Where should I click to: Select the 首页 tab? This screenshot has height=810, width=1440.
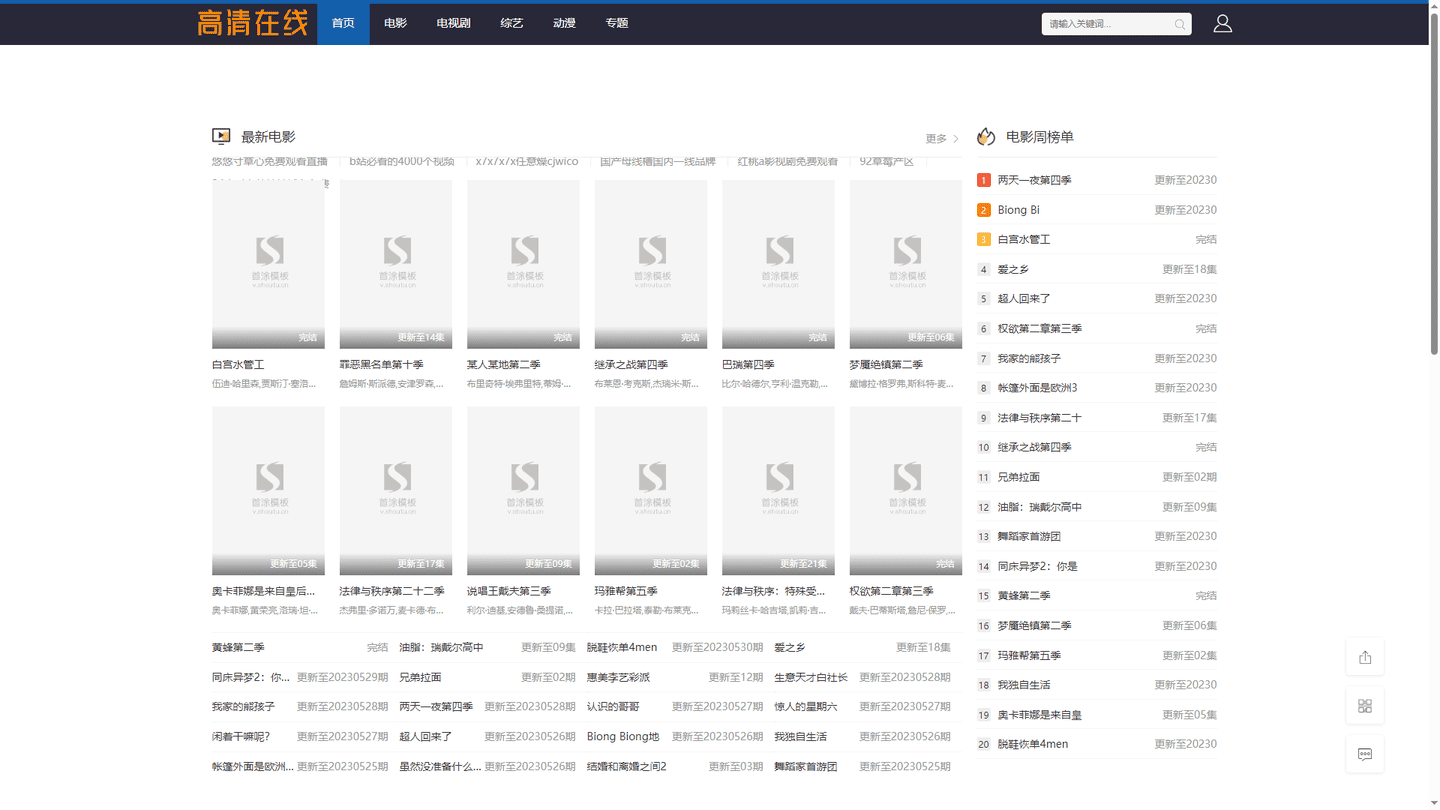tap(343, 23)
